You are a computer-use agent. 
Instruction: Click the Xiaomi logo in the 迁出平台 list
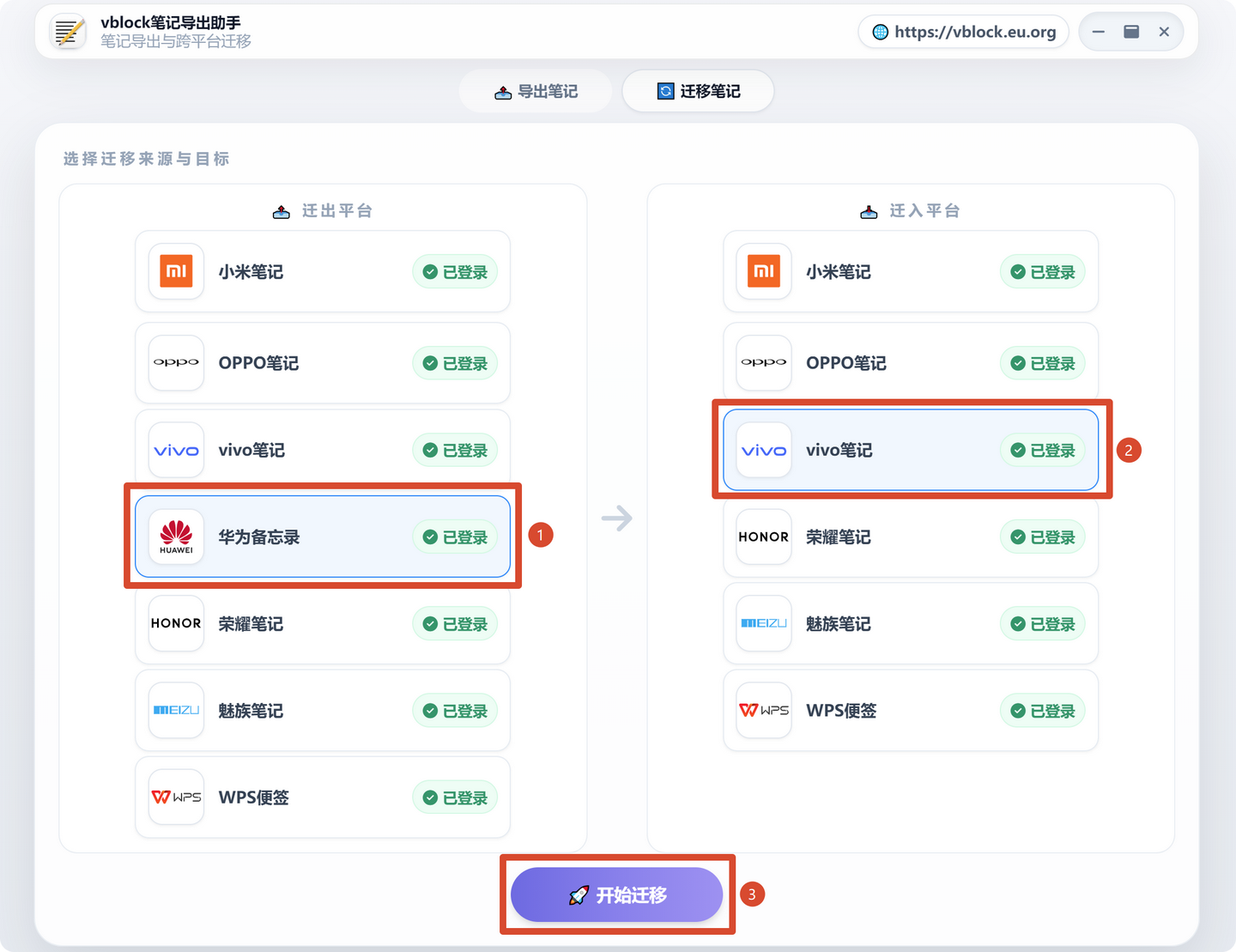coord(176,271)
